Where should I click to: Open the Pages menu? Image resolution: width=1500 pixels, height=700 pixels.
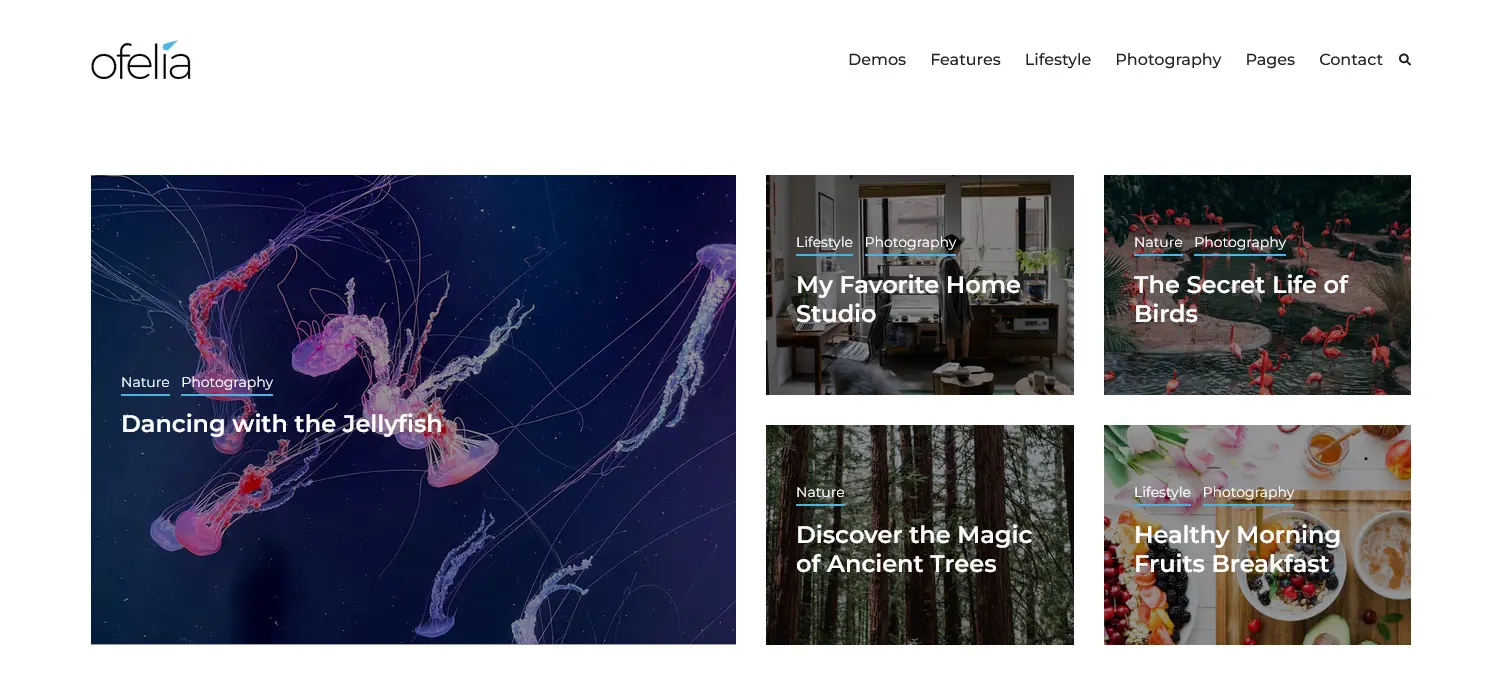1270,60
